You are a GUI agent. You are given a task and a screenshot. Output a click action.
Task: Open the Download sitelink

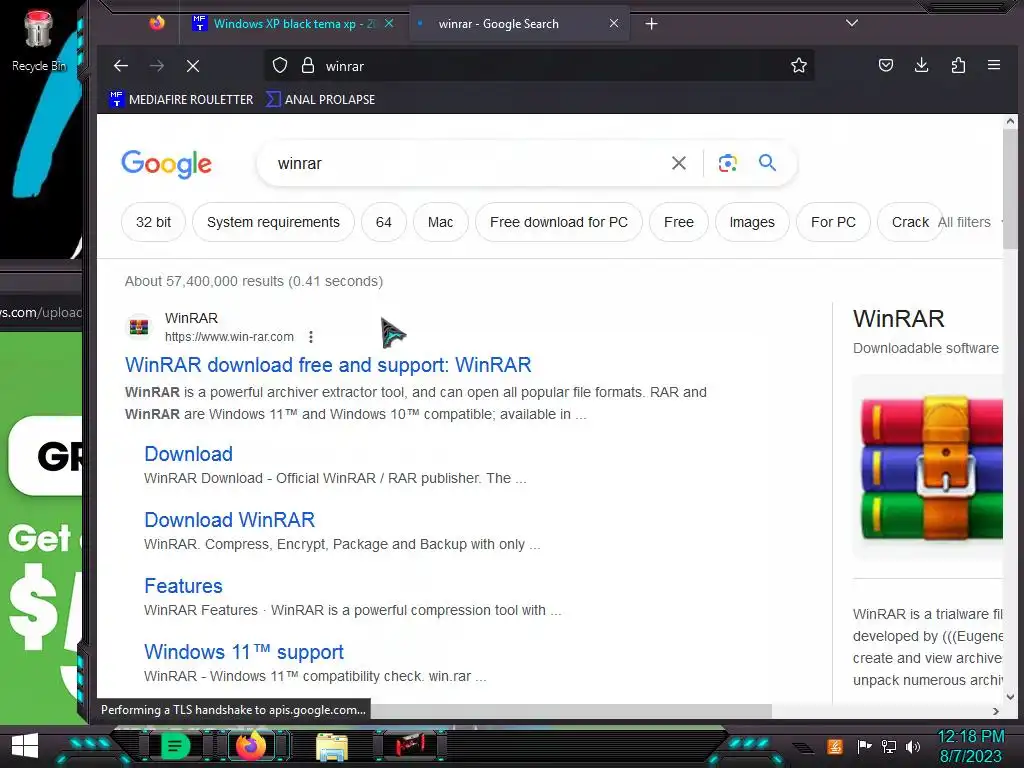pos(188,454)
